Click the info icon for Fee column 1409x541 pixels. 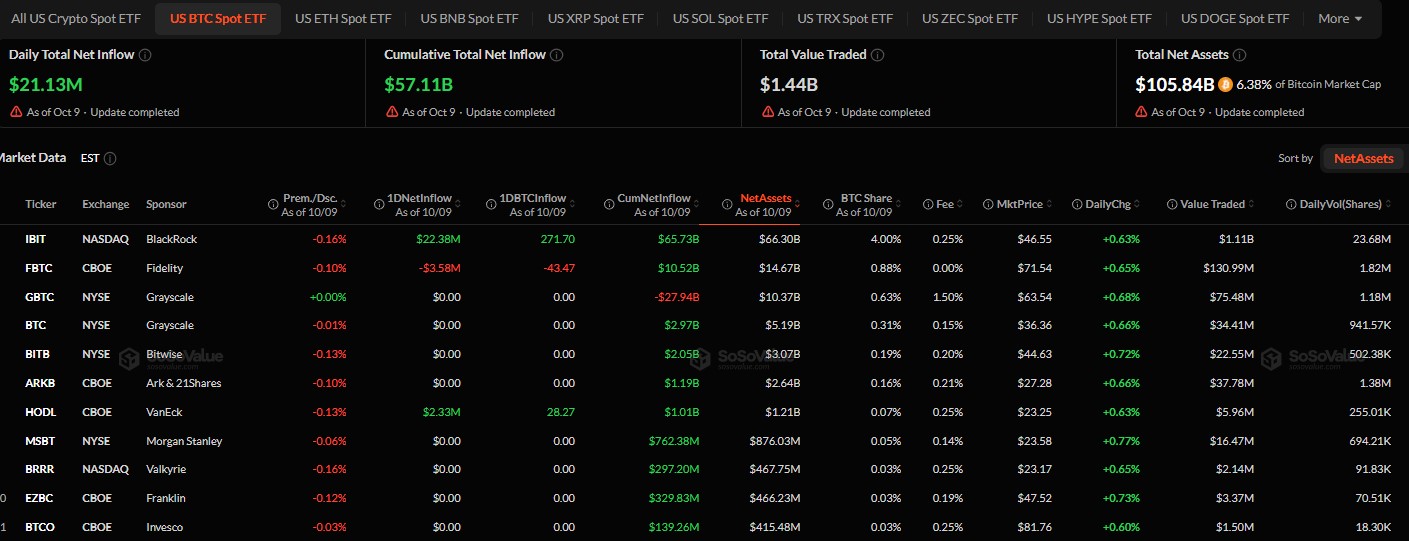click(927, 204)
